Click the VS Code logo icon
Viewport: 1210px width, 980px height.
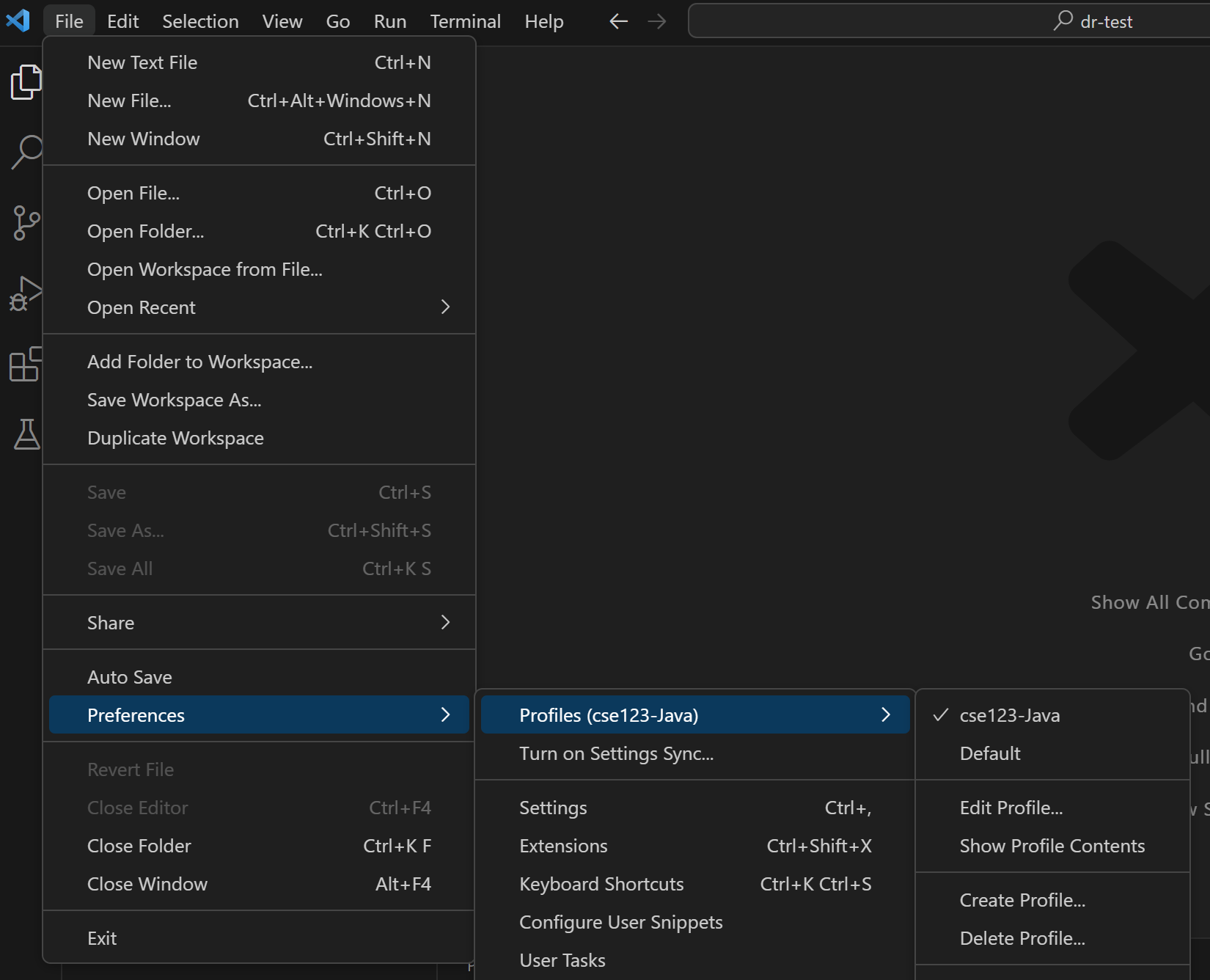click(x=18, y=21)
